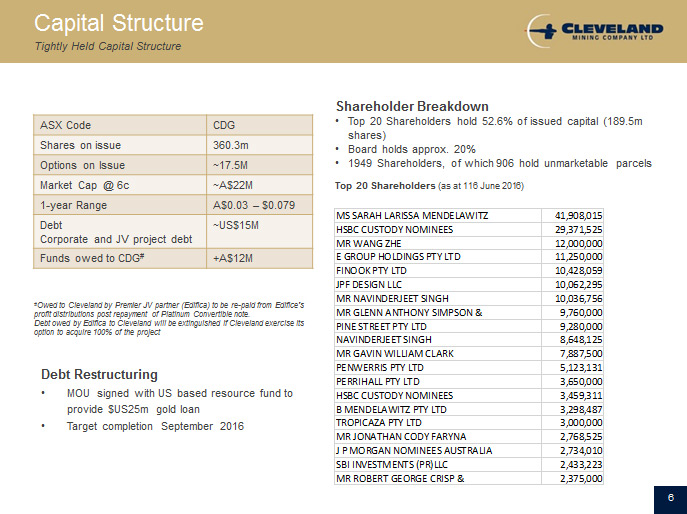
Task: Click the 2,375,000 share count
Action: click(581, 479)
